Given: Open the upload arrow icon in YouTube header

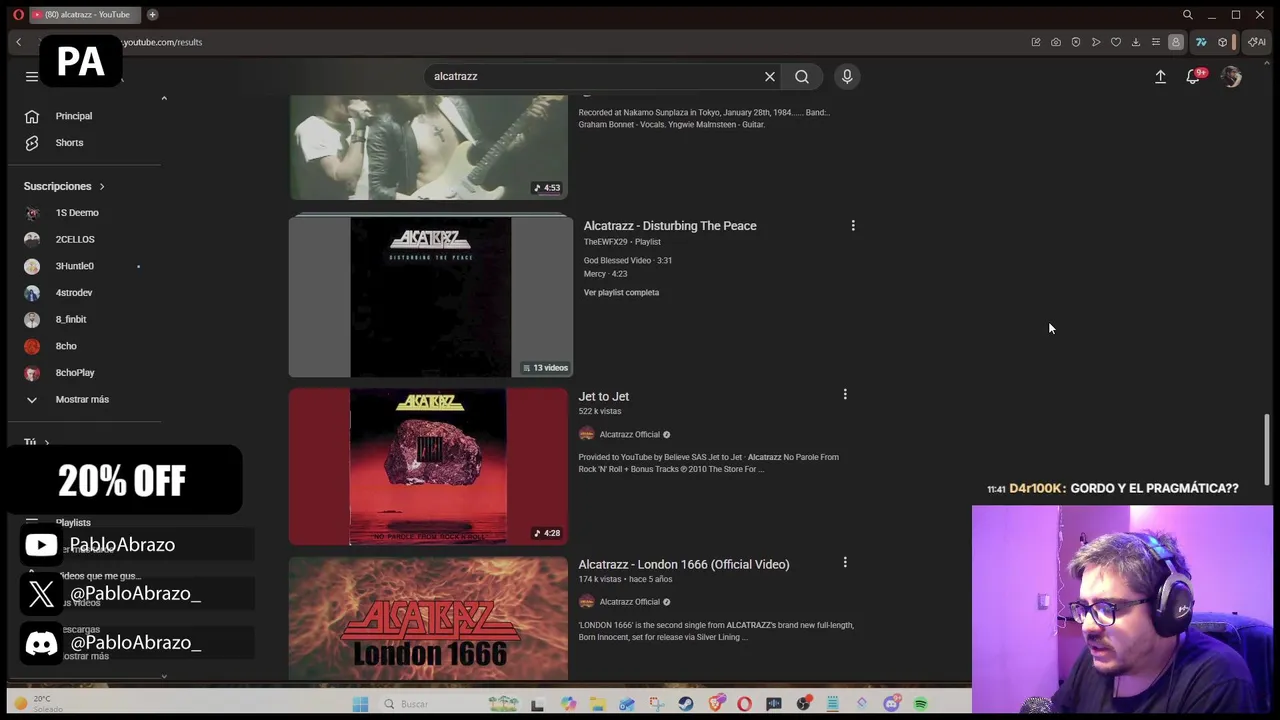Looking at the screenshot, I should pos(1160,77).
